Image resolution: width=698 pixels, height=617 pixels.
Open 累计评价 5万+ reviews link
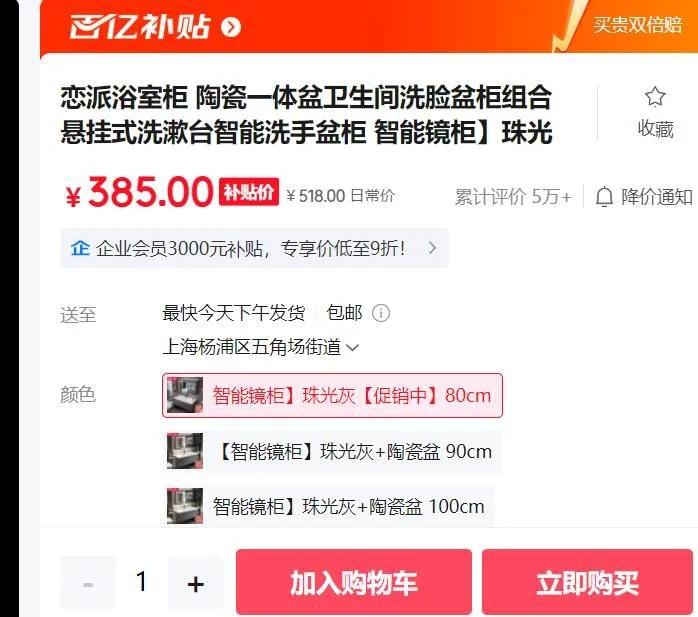(x=513, y=197)
